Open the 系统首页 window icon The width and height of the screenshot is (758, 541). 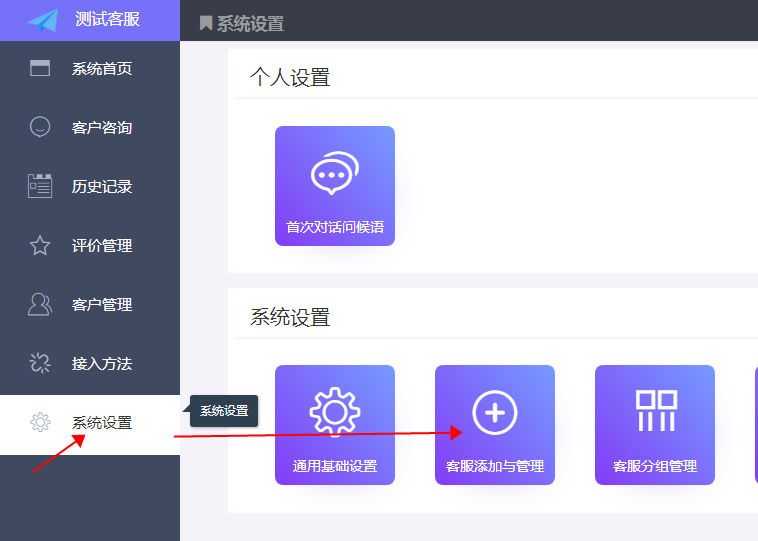[40, 68]
